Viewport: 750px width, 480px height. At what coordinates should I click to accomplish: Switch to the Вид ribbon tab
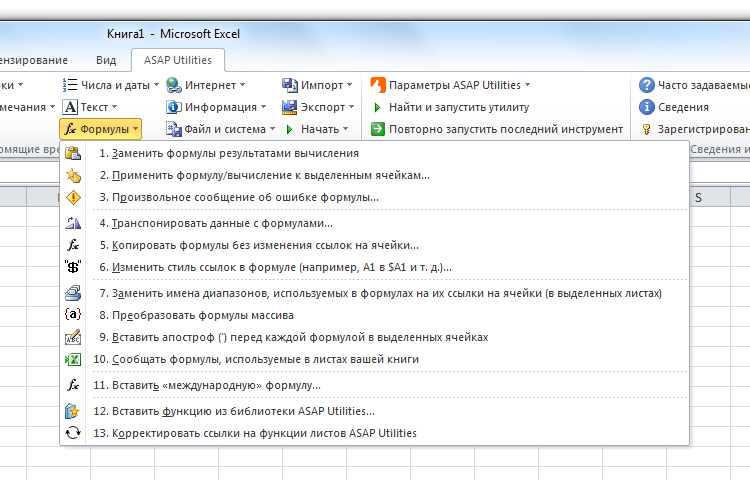click(x=106, y=60)
